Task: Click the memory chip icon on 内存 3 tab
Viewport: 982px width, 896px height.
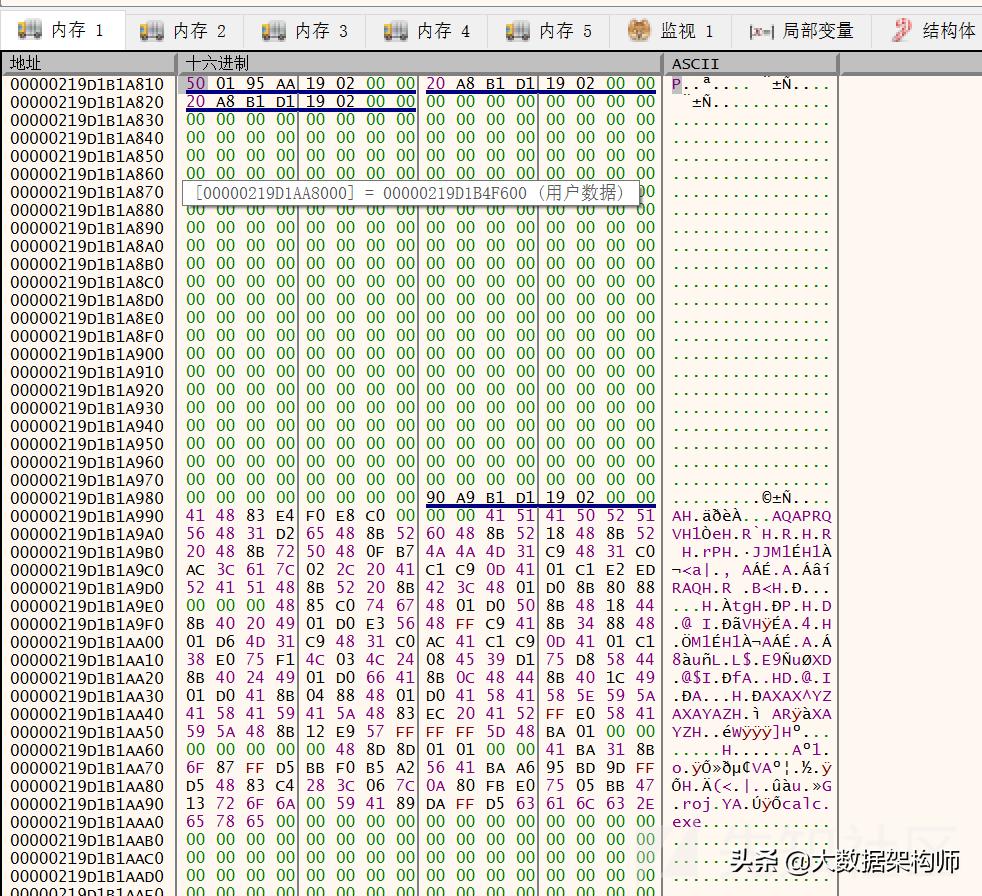Action: click(272, 30)
